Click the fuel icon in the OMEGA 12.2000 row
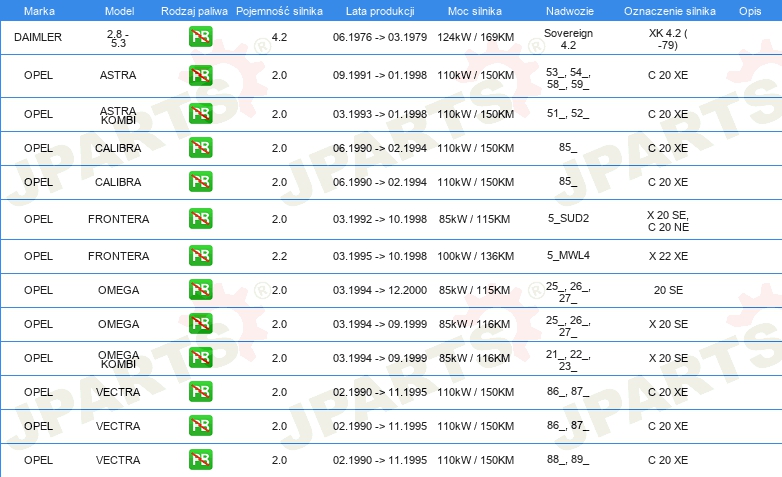This screenshot has width=782, height=477. pyautogui.click(x=200, y=290)
